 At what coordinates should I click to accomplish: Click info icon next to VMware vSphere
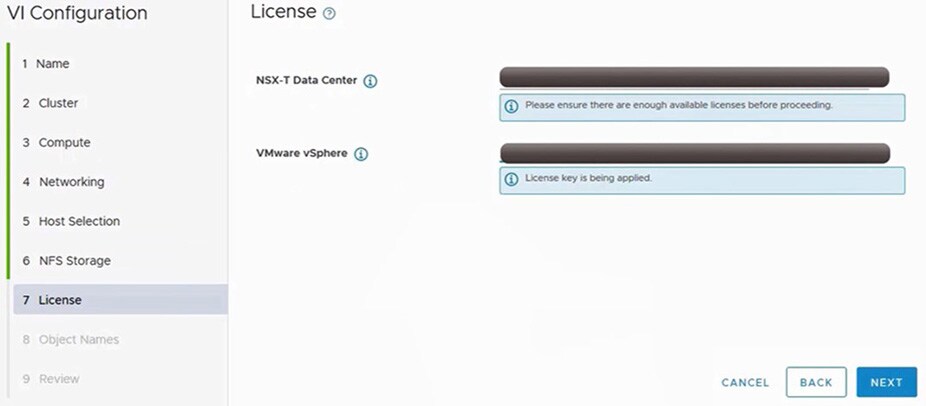coord(361,154)
